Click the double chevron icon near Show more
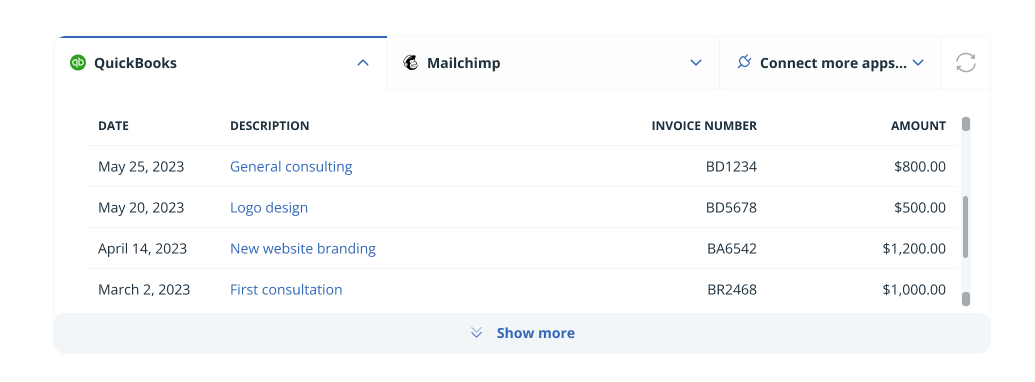 tap(477, 333)
